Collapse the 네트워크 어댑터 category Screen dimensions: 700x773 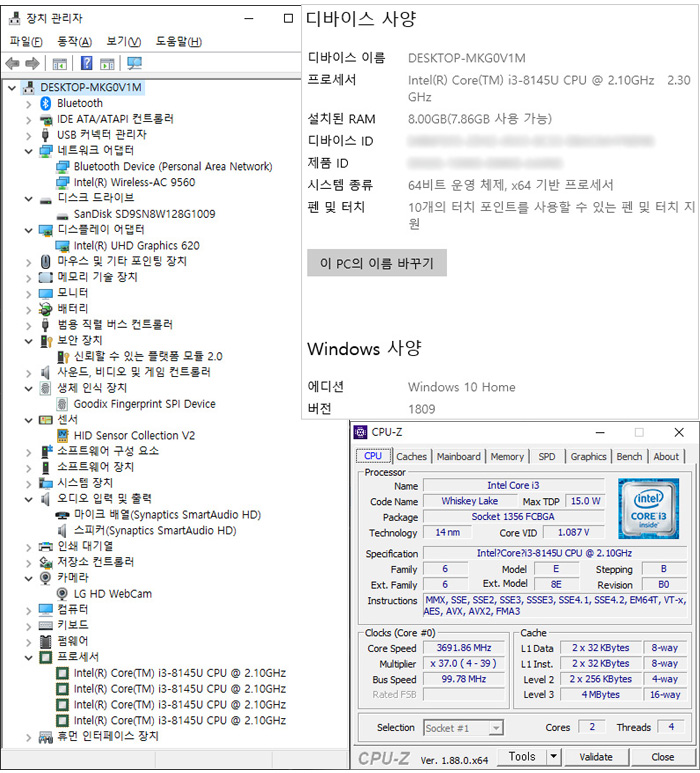click(x=27, y=151)
